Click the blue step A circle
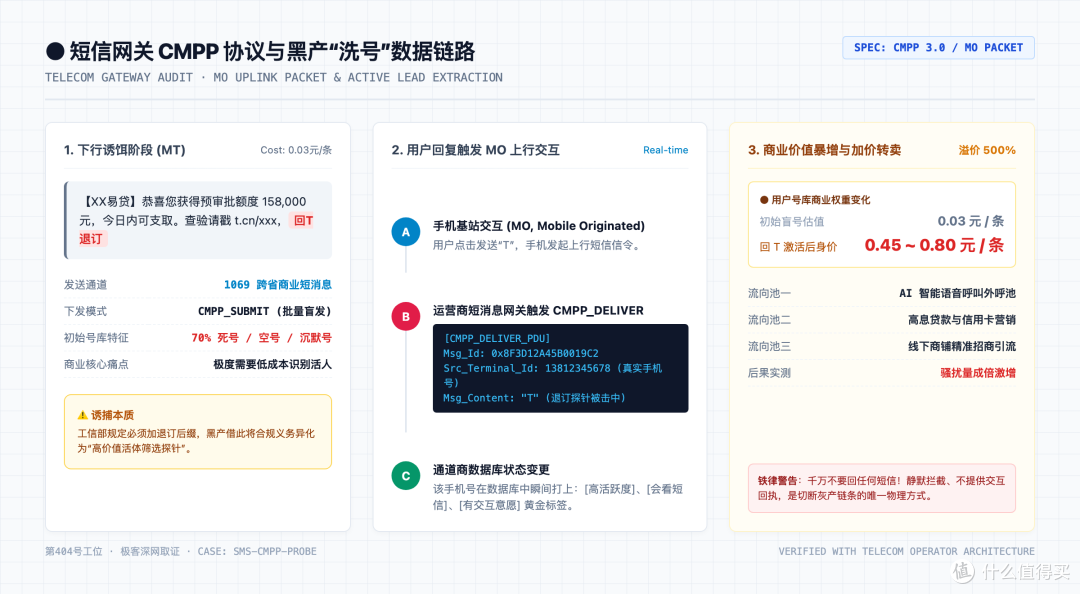This screenshot has width=1080, height=594. (x=406, y=232)
